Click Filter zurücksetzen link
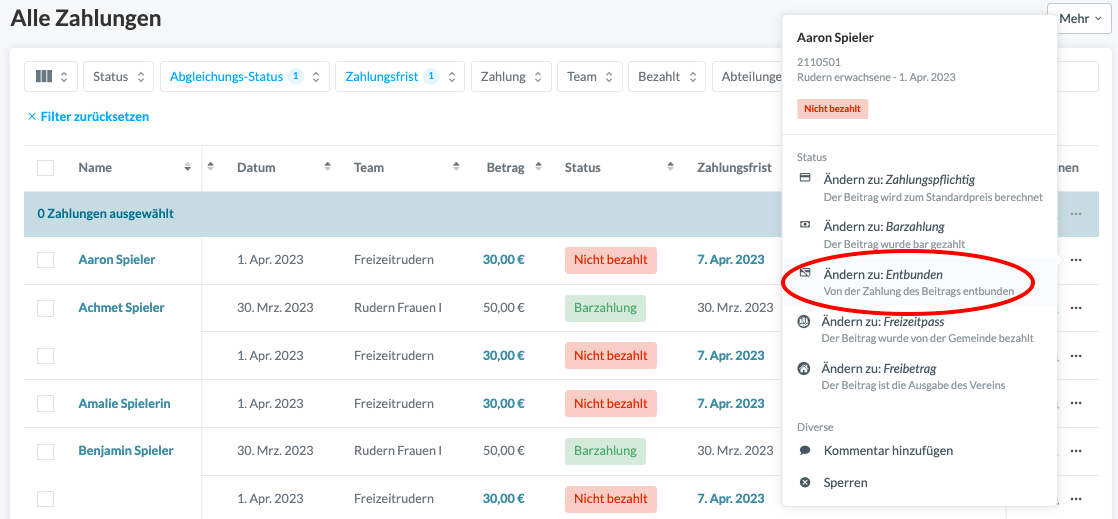This screenshot has height=519, width=1118. click(x=88, y=117)
